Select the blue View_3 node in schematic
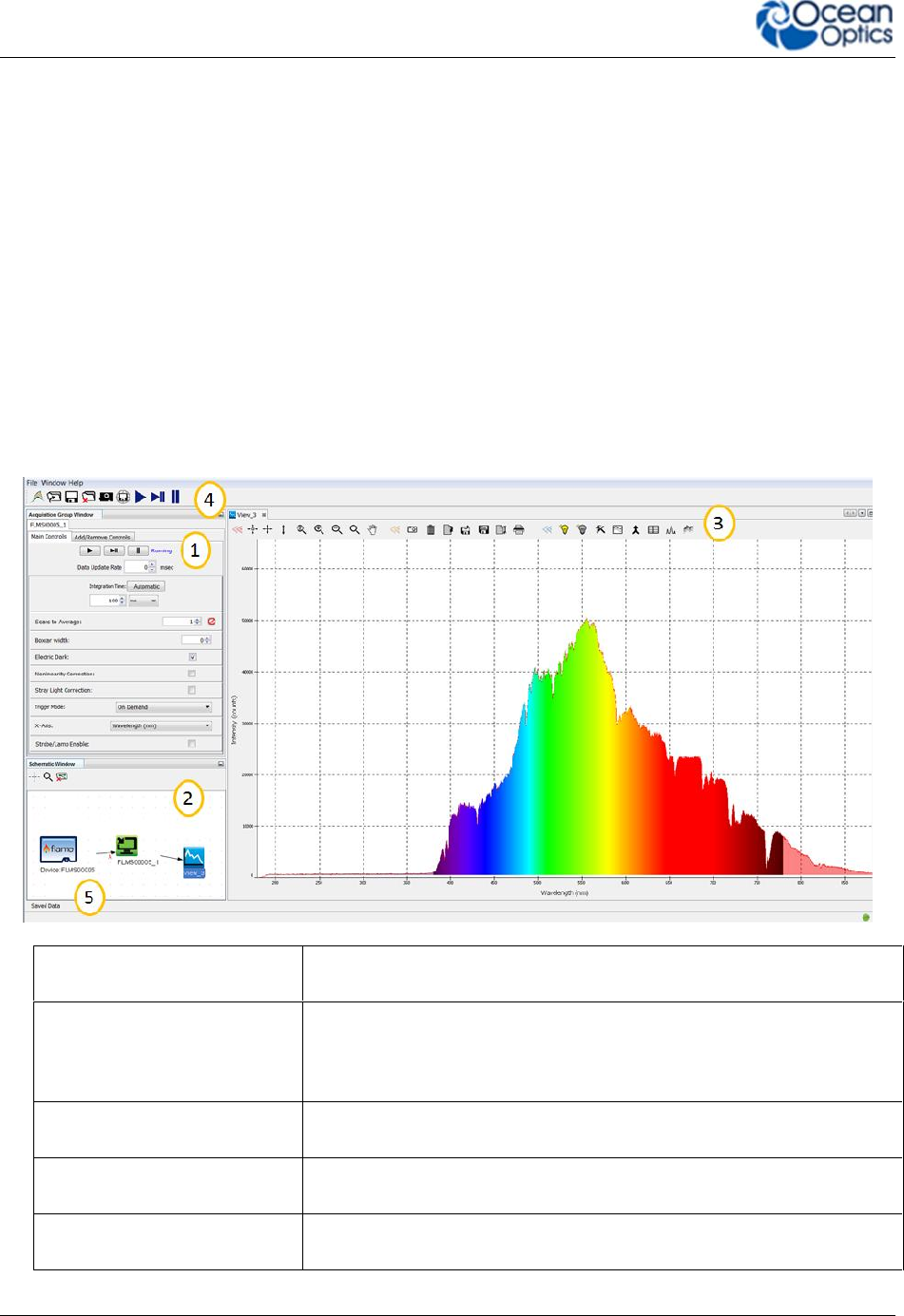 (x=194, y=862)
